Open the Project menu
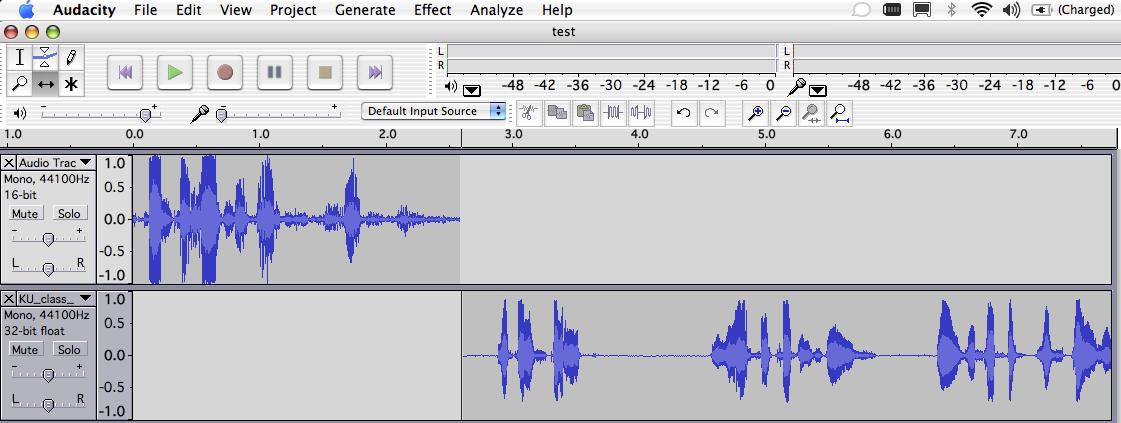The height and width of the screenshot is (423, 1121). (293, 10)
